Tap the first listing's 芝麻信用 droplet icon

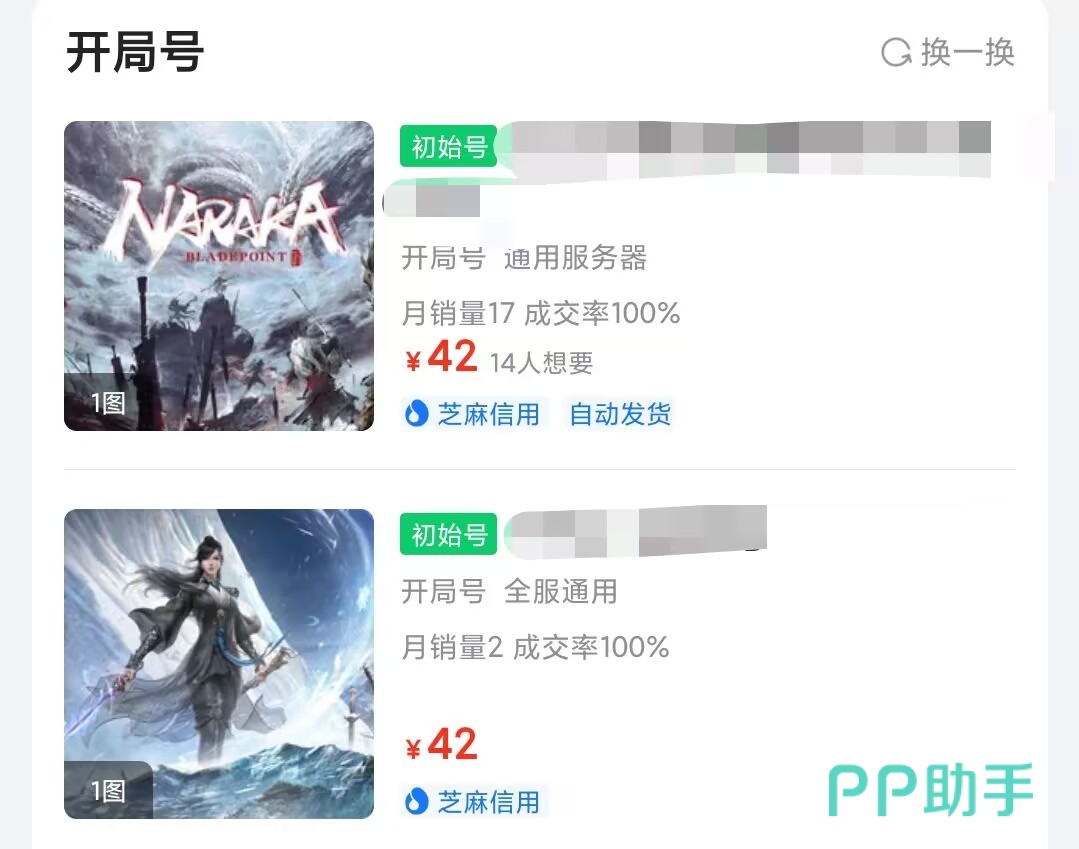[416, 414]
